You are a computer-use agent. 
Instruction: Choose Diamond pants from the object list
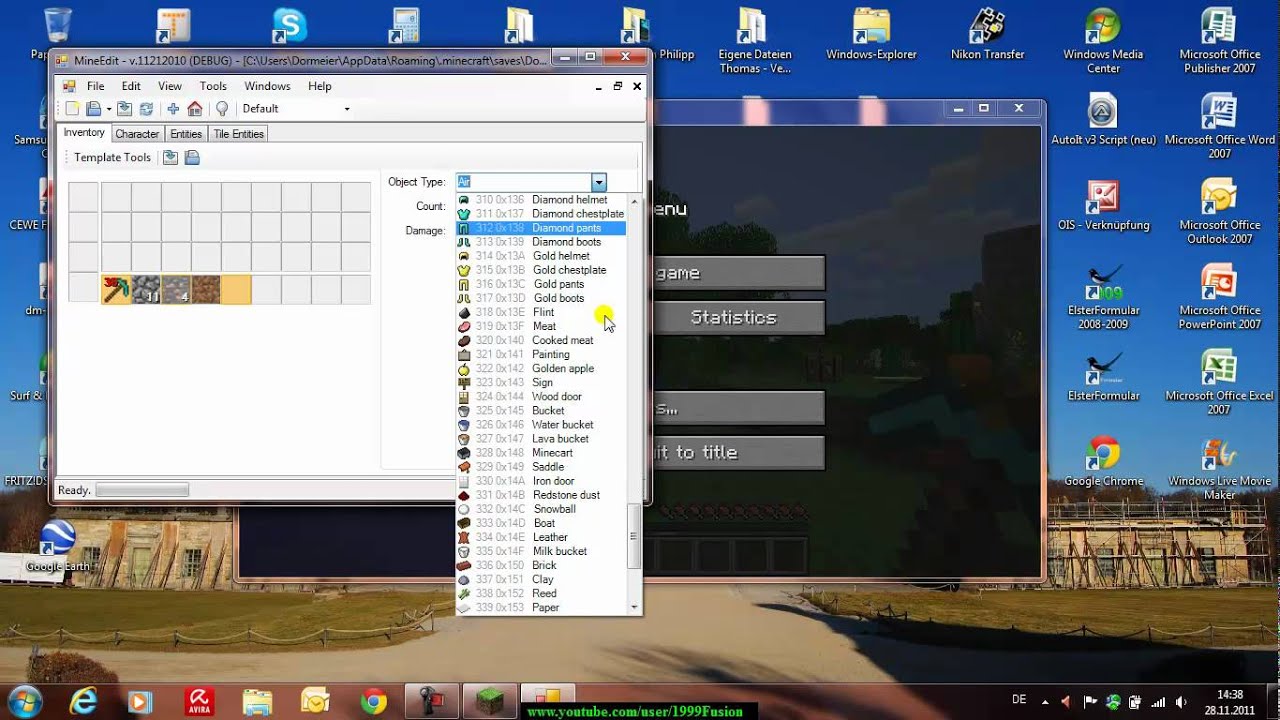pyautogui.click(x=541, y=228)
